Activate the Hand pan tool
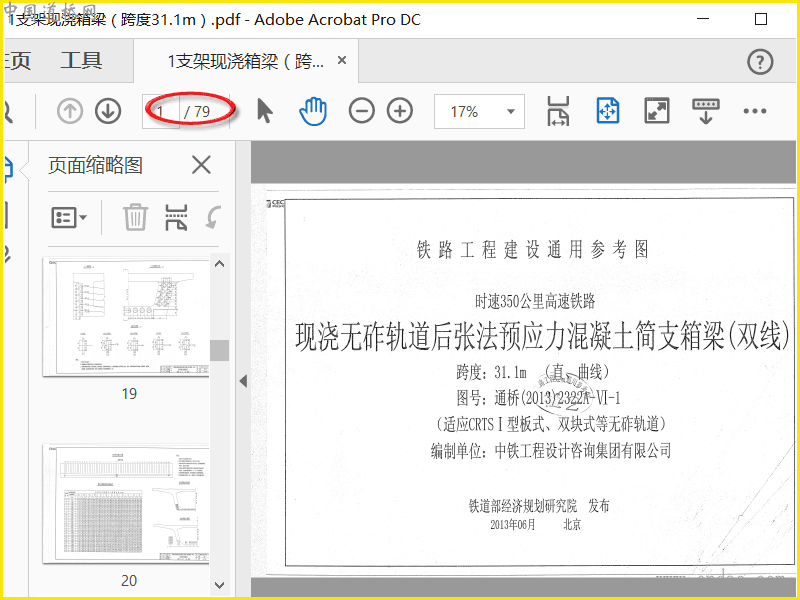The width and height of the screenshot is (800, 600). click(x=312, y=111)
